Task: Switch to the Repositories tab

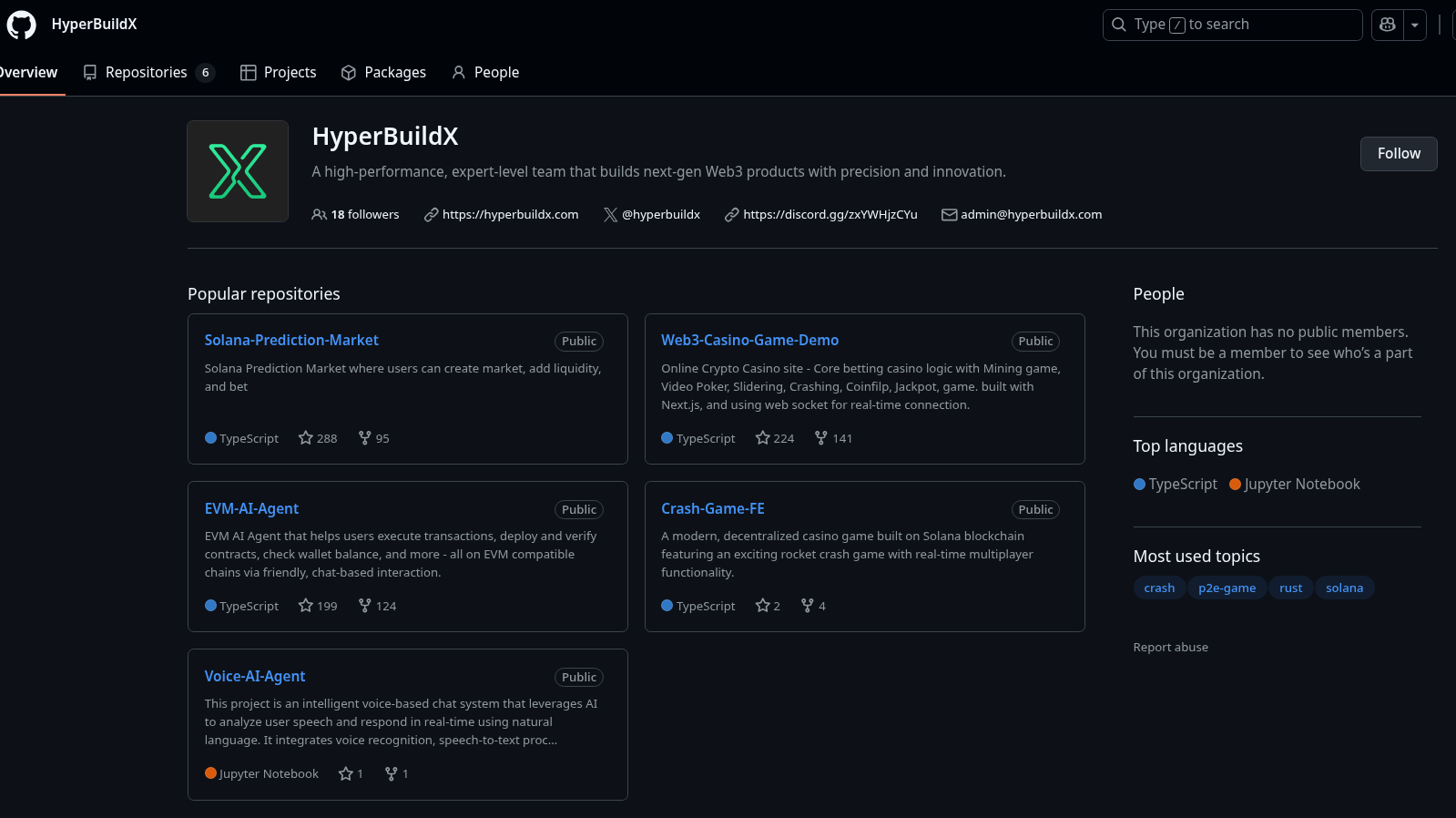Action: (x=148, y=72)
